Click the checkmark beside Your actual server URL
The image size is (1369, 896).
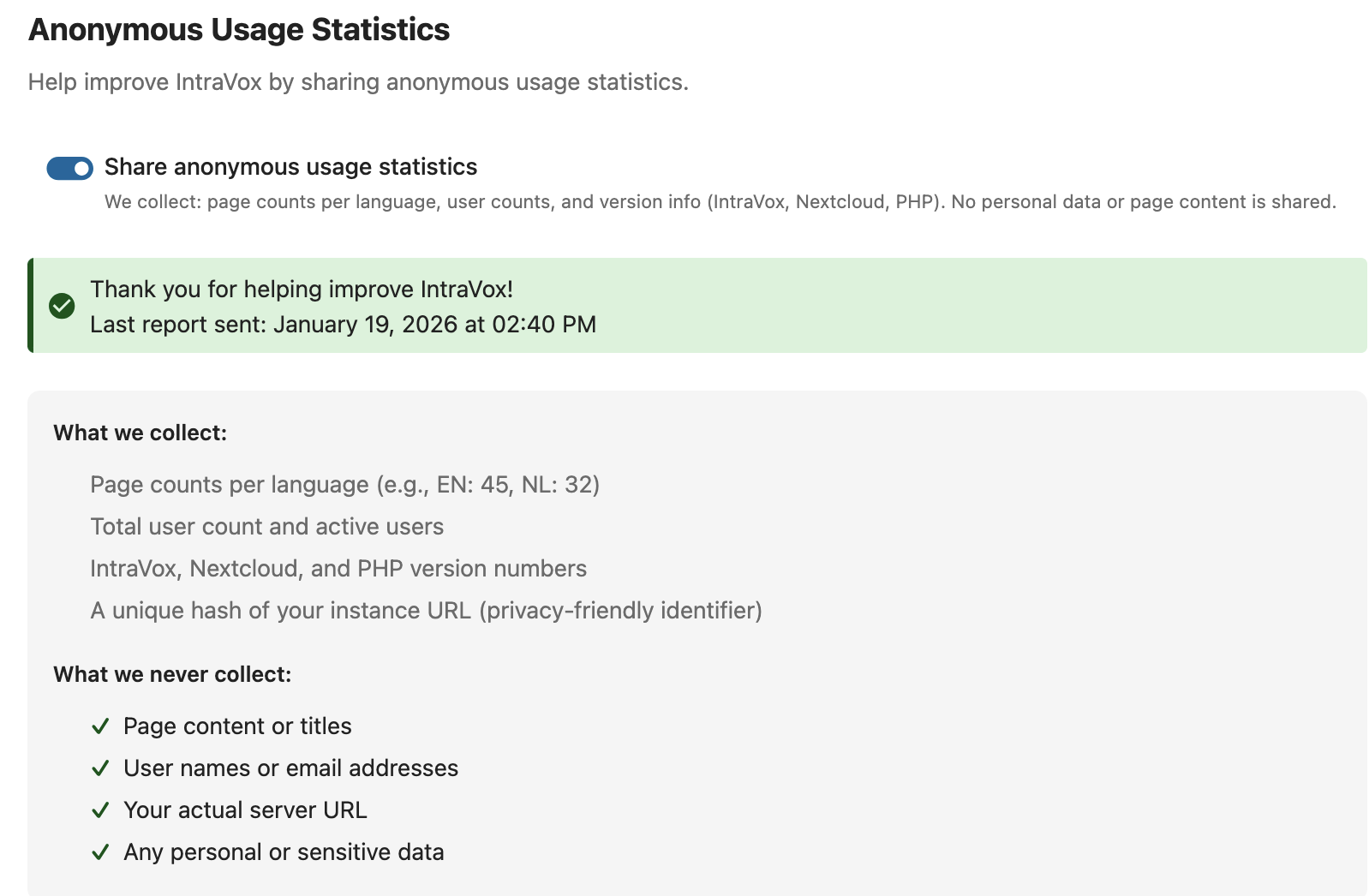100,810
